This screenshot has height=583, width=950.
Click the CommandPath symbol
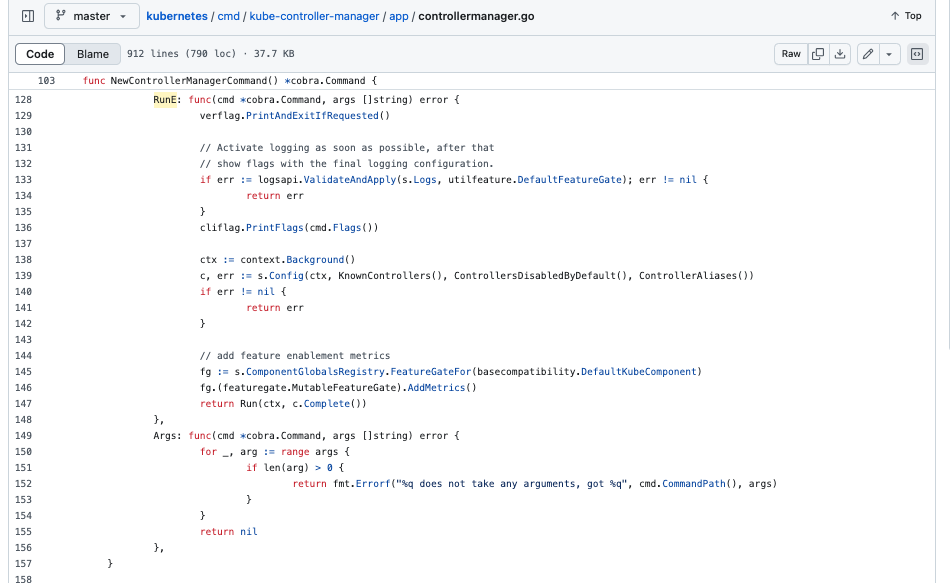(694, 484)
